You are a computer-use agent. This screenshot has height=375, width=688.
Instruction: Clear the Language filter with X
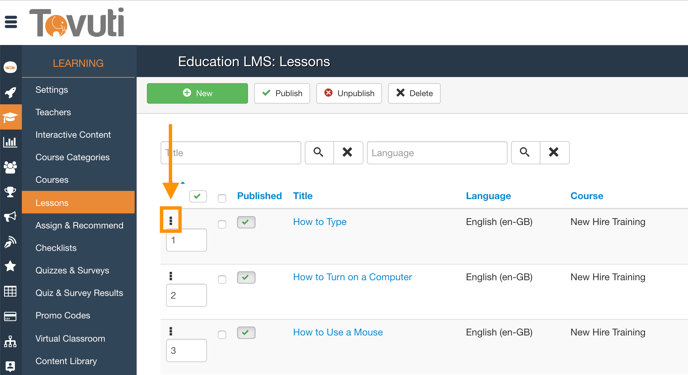pyautogui.click(x=554, y=153)
